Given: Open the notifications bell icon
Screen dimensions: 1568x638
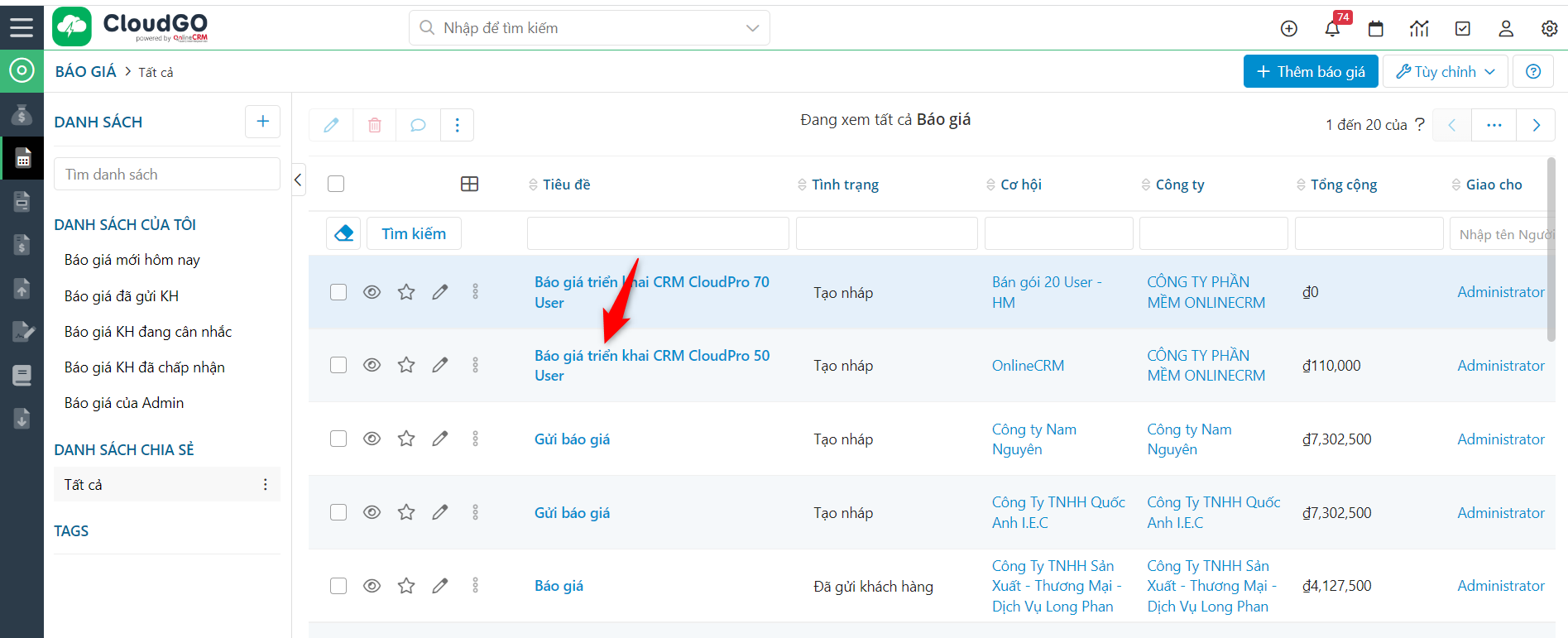Looking at the screenshot, I should pyautogui.click(x=1332, y=29).
